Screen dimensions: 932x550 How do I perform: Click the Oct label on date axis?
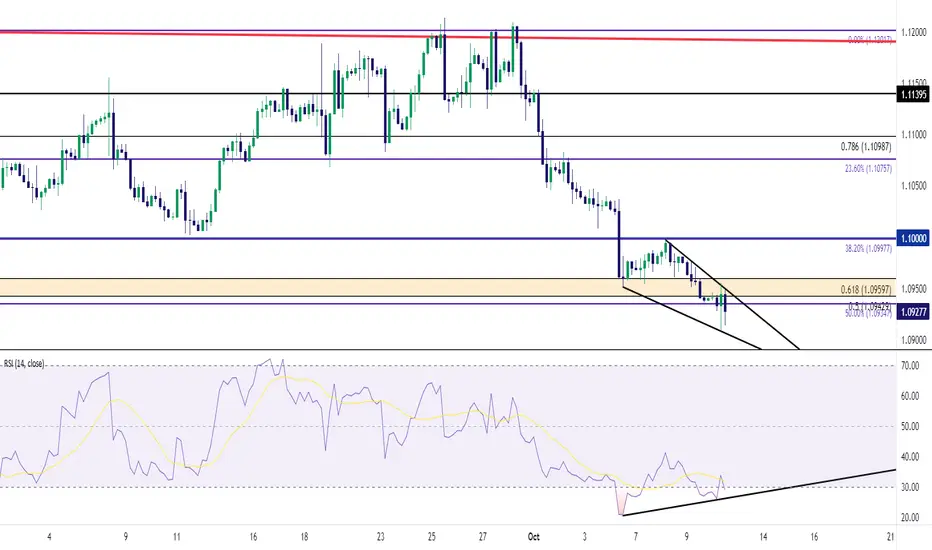(x=533, y=537)
